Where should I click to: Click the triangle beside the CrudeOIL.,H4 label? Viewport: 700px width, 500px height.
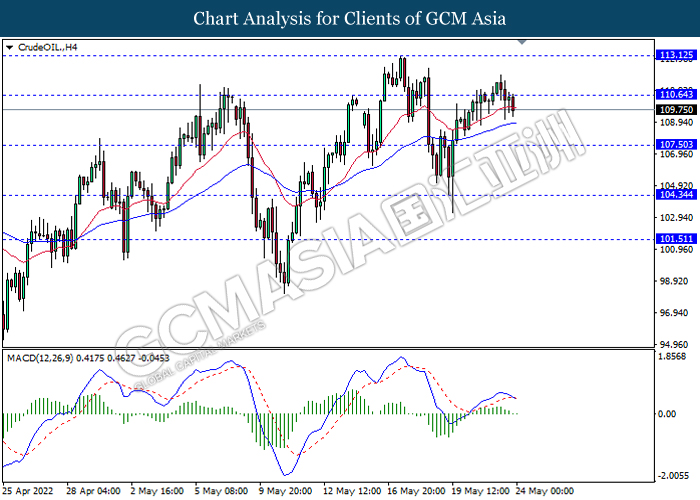pyautogui.click(x=10, y=47)
